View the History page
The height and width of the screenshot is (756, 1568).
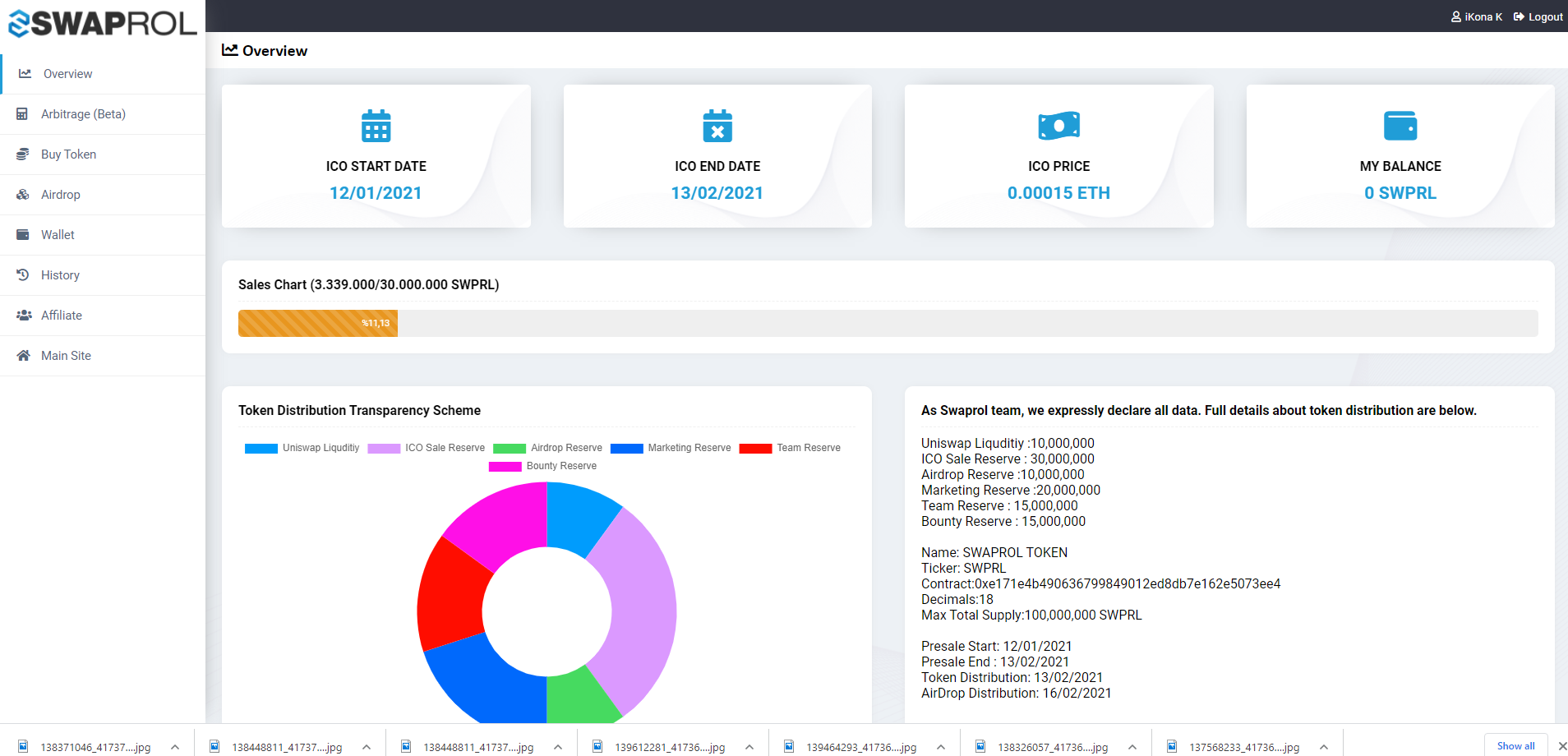coord(103,275)
